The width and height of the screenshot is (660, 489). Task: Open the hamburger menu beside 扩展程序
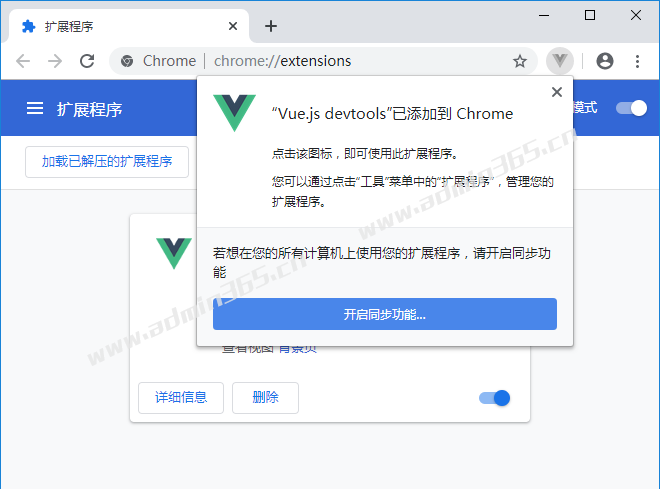pyautogui.click(x=35, y=108)
